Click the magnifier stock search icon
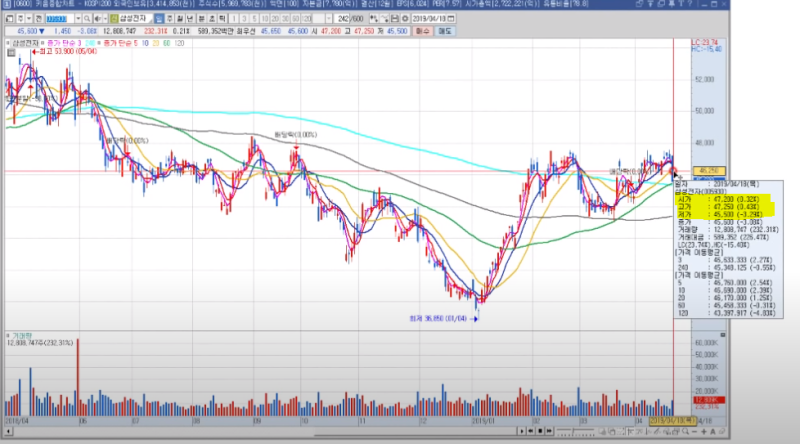Screen dimensions: 800x444 (x=87, y=18)
